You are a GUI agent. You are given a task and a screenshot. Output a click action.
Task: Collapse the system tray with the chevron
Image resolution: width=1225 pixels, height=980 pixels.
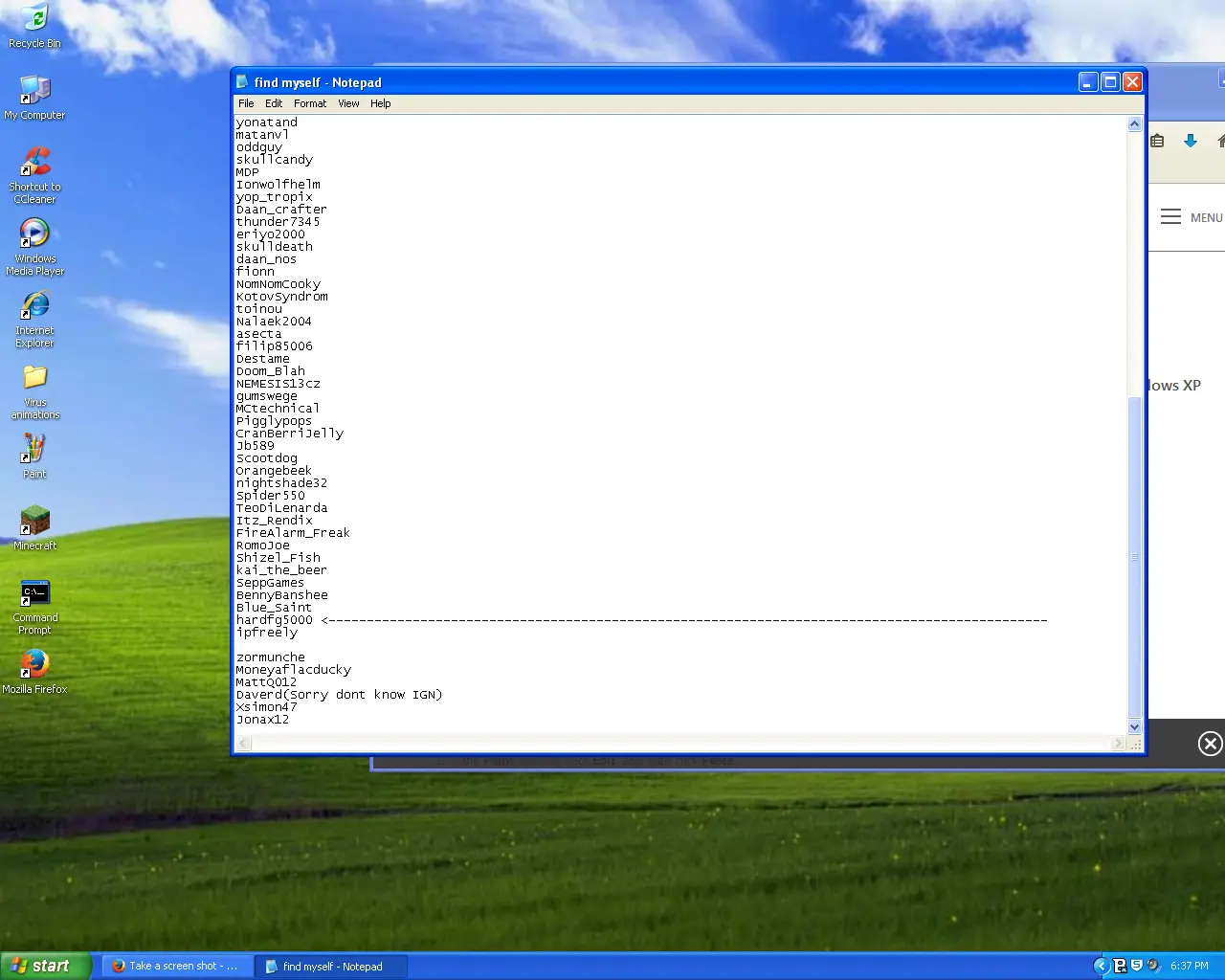click(x=1101, y=966)
